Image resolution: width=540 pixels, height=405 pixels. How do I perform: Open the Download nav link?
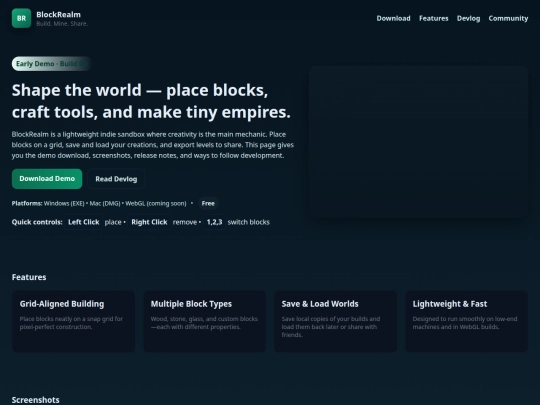393,18
